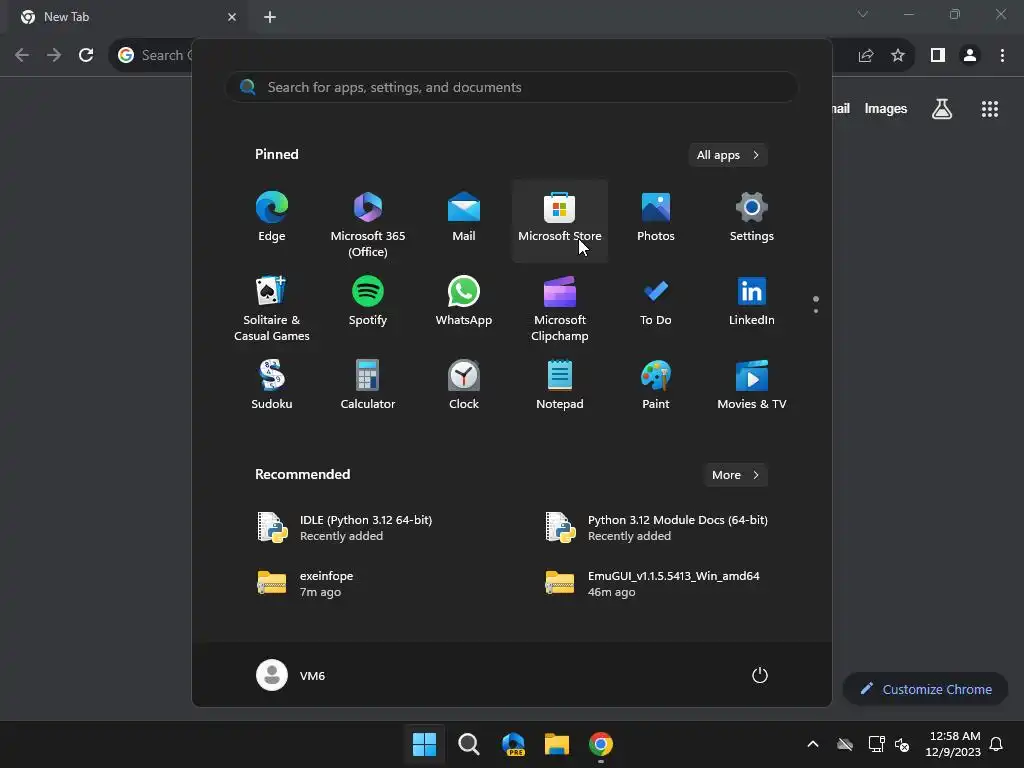The height and width of the screenshot is (768, 1024).
Task: Open the network status tray icon
Action: tap(876, 744)
